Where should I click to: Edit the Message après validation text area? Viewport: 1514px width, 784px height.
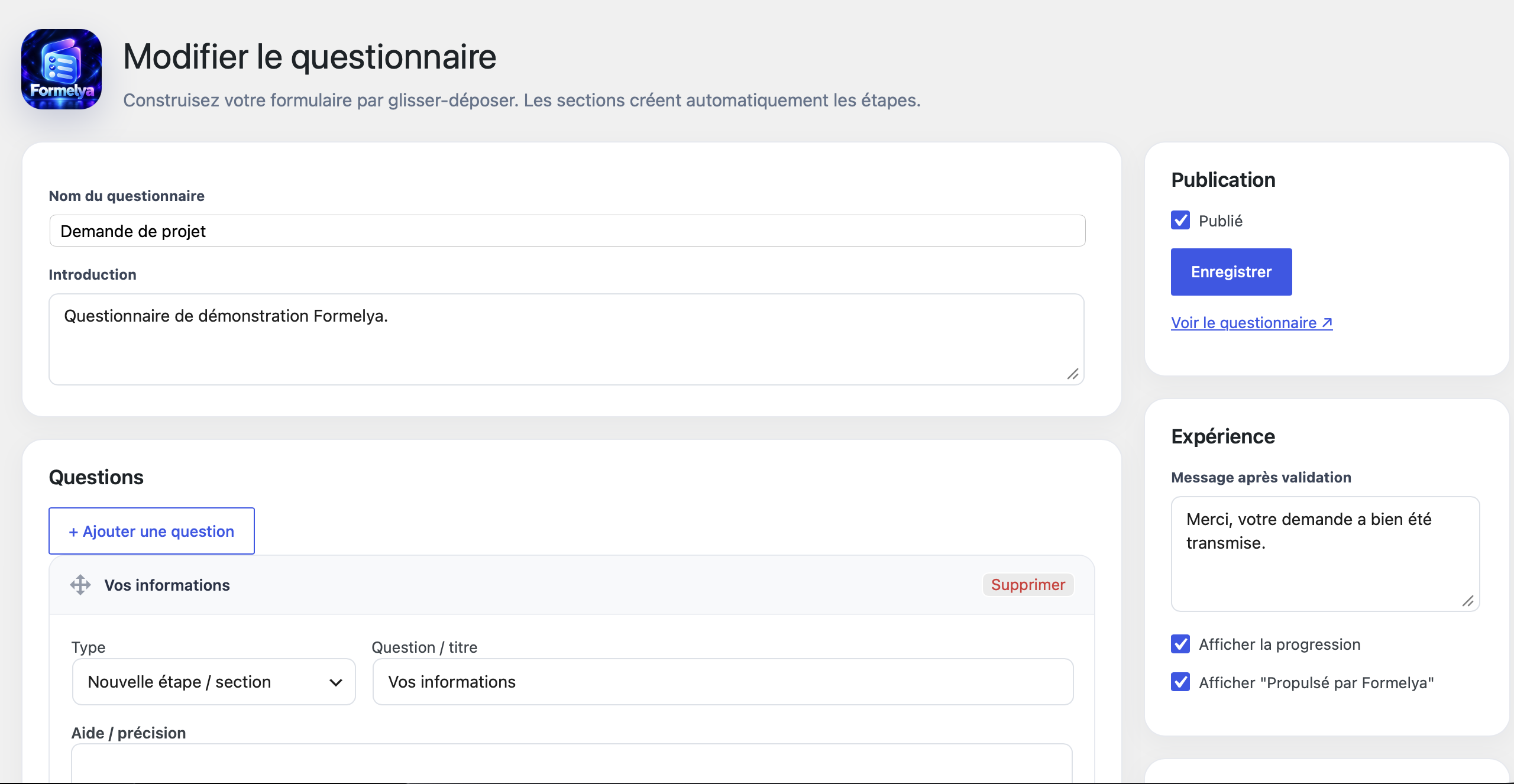pos(1325,554)
